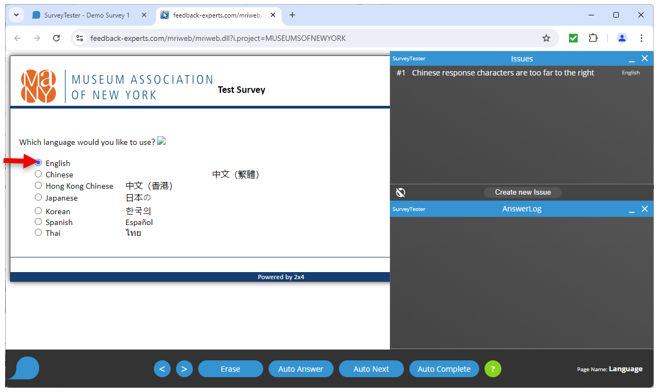This screenshot has width=657, height=392.
Task: Bookmark page with star icon
Action: [x=546, y=38]
